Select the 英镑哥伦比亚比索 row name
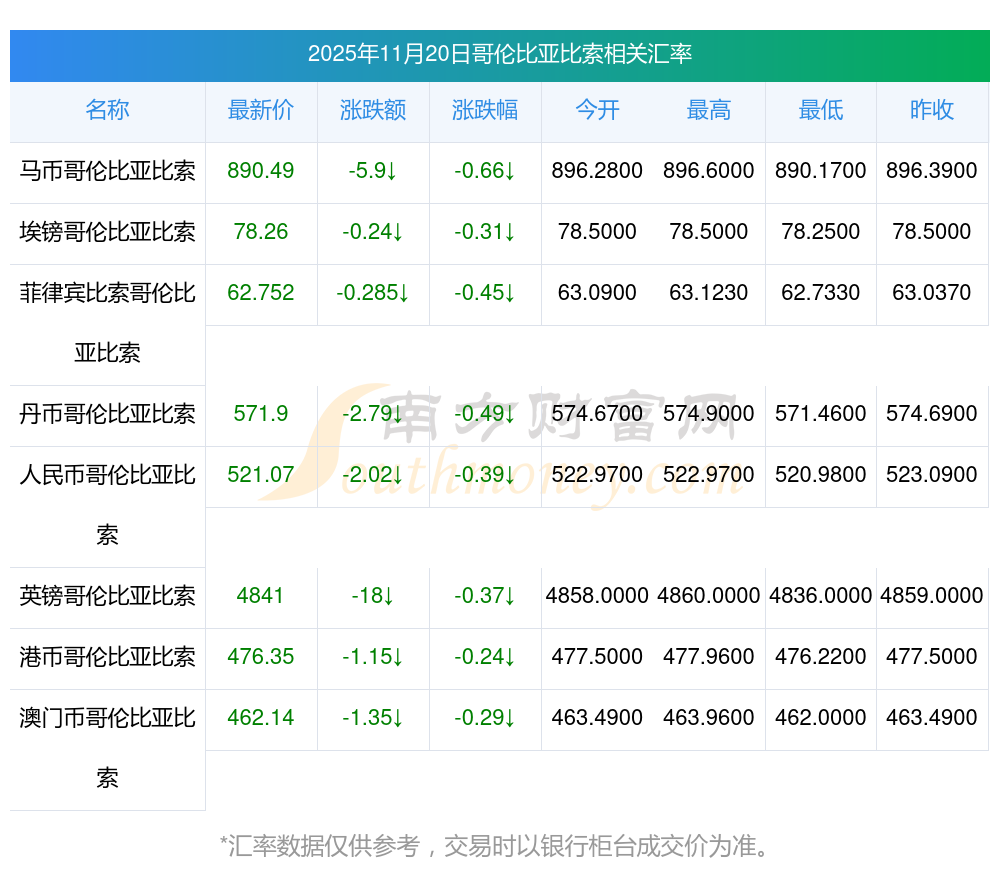 coord(107,596)
